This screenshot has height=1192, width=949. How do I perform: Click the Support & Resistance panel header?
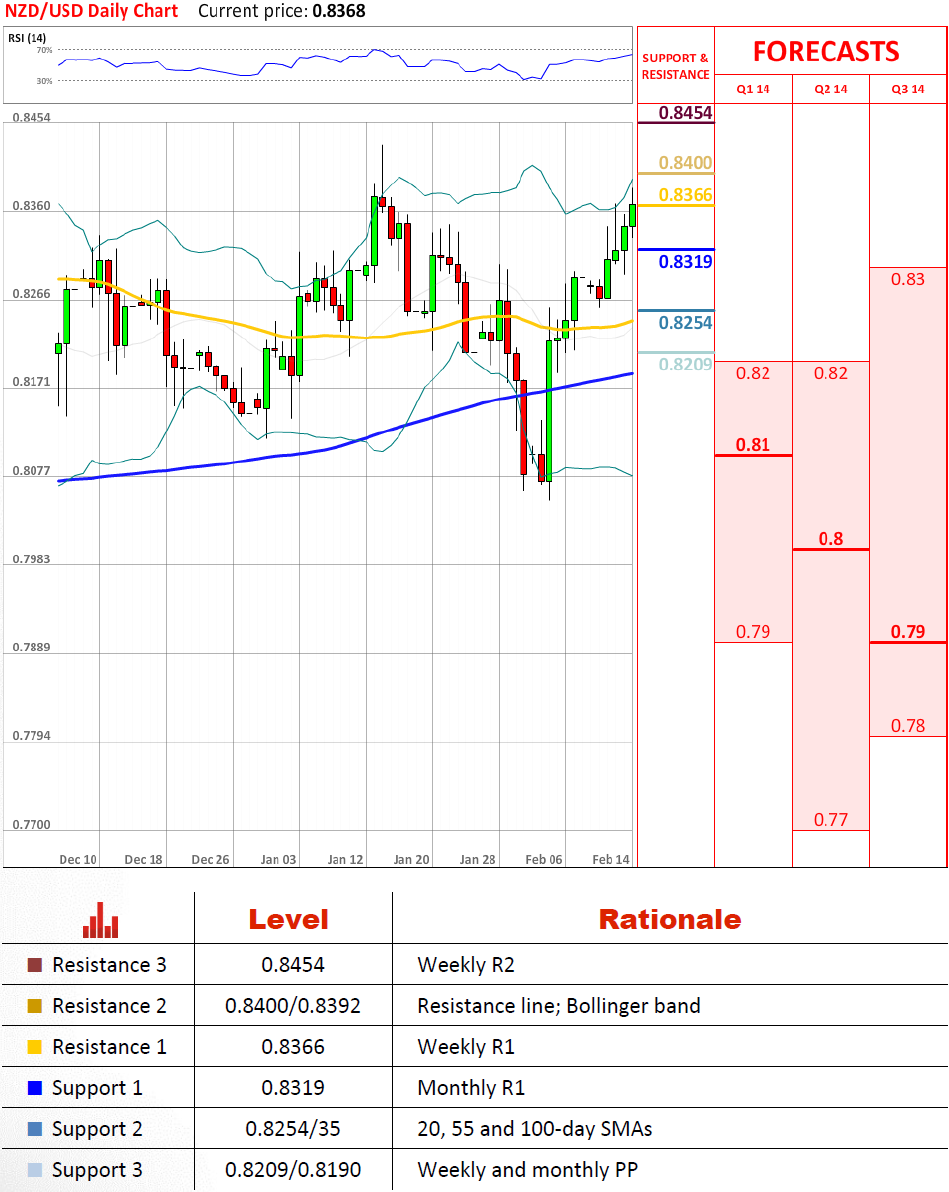coord(675,66)
